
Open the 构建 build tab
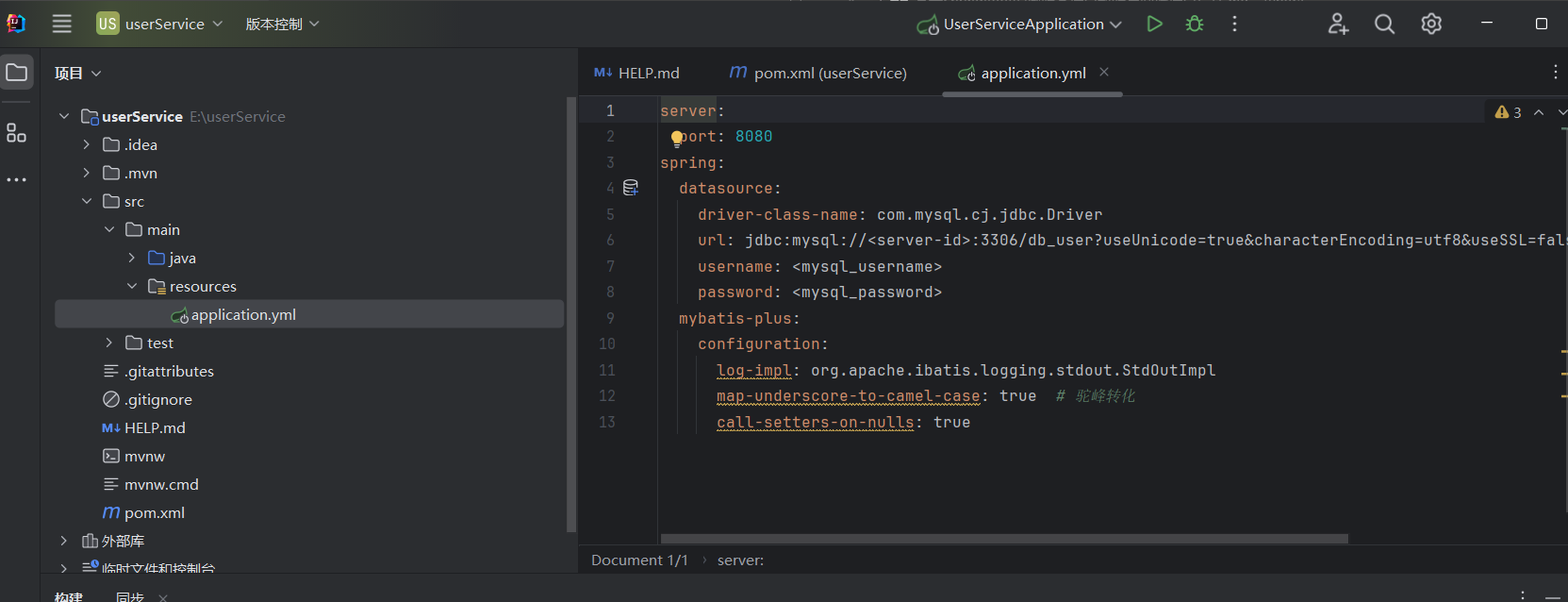pos(69,597)
